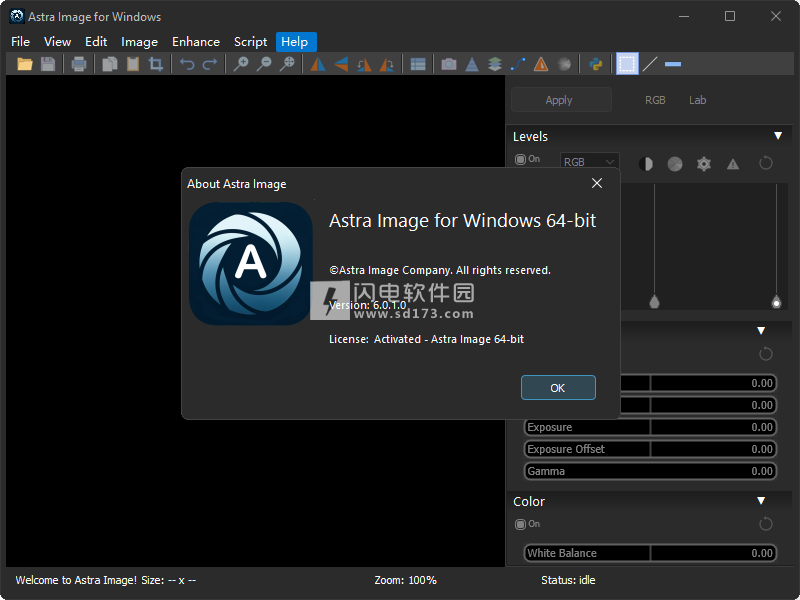Image resolution: width=800 pixels, height=600 pixels.
Task: Click the Save floppy disk icon
Action: pos(48,64)
